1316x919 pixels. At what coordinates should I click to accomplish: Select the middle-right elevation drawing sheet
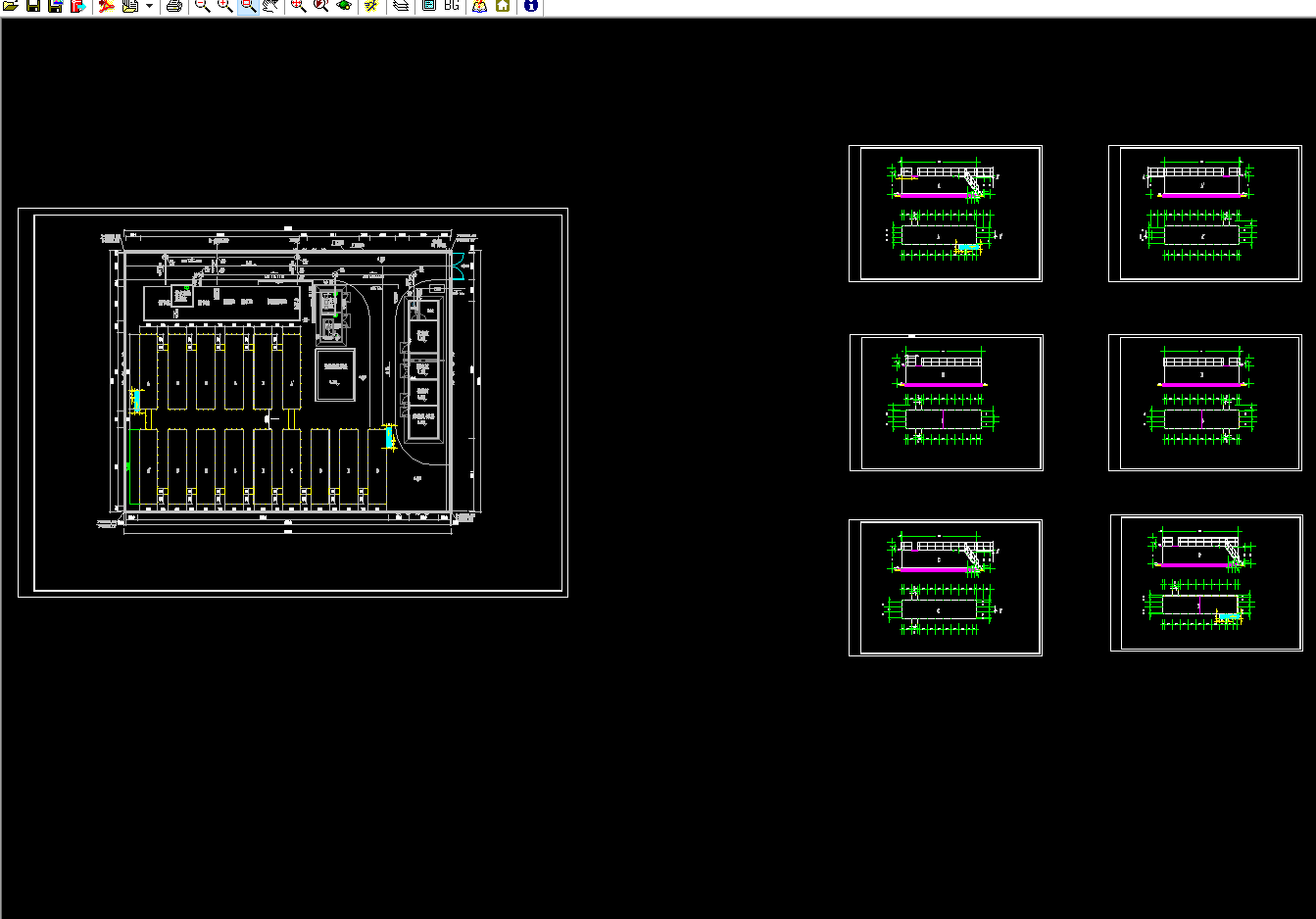click(x=1205, y=403)
